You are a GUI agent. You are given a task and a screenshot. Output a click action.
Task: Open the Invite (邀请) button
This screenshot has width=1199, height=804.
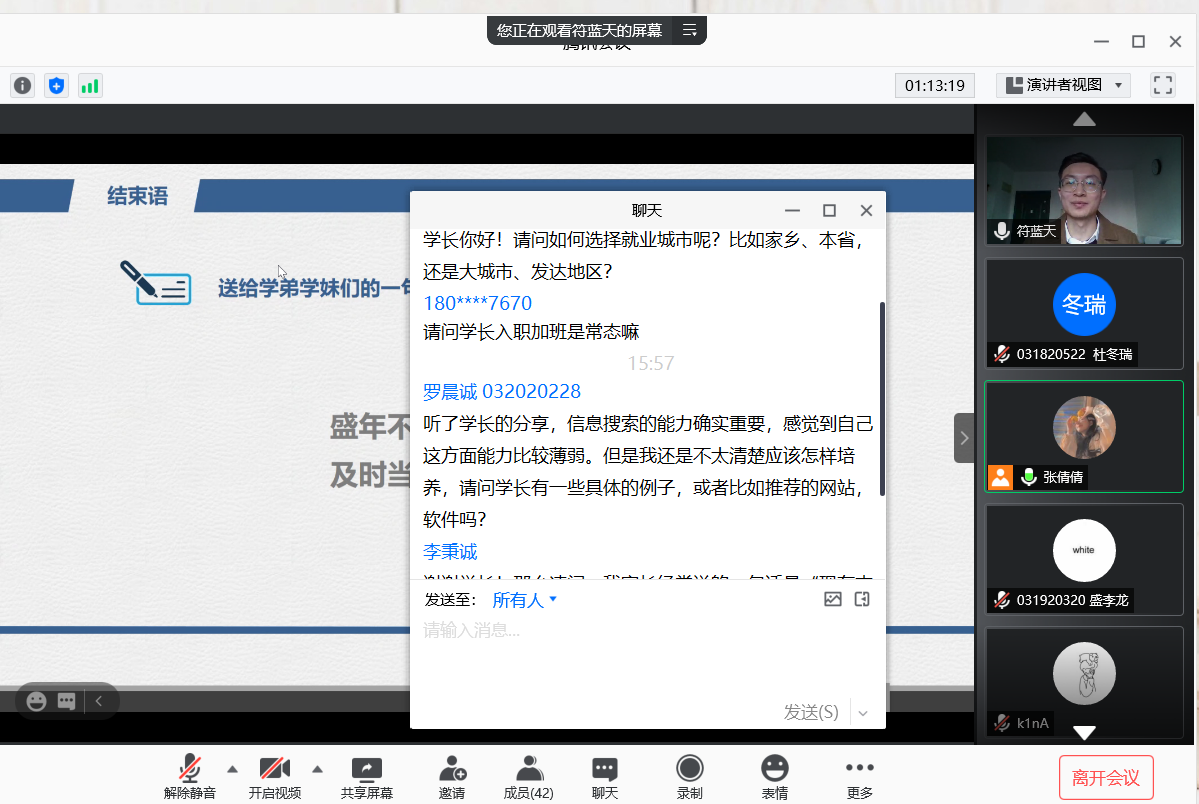point(452,777)
